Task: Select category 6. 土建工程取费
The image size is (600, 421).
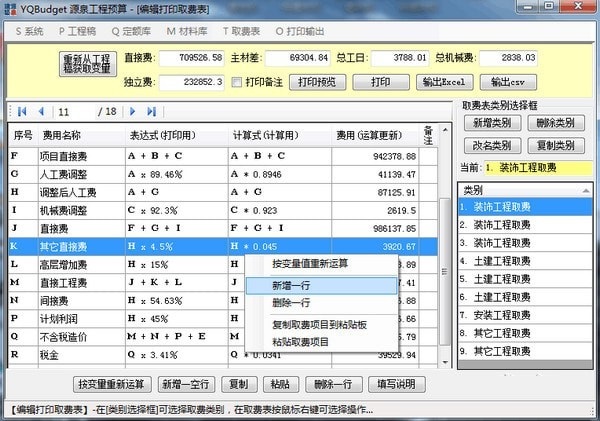Action: (525, 297)
